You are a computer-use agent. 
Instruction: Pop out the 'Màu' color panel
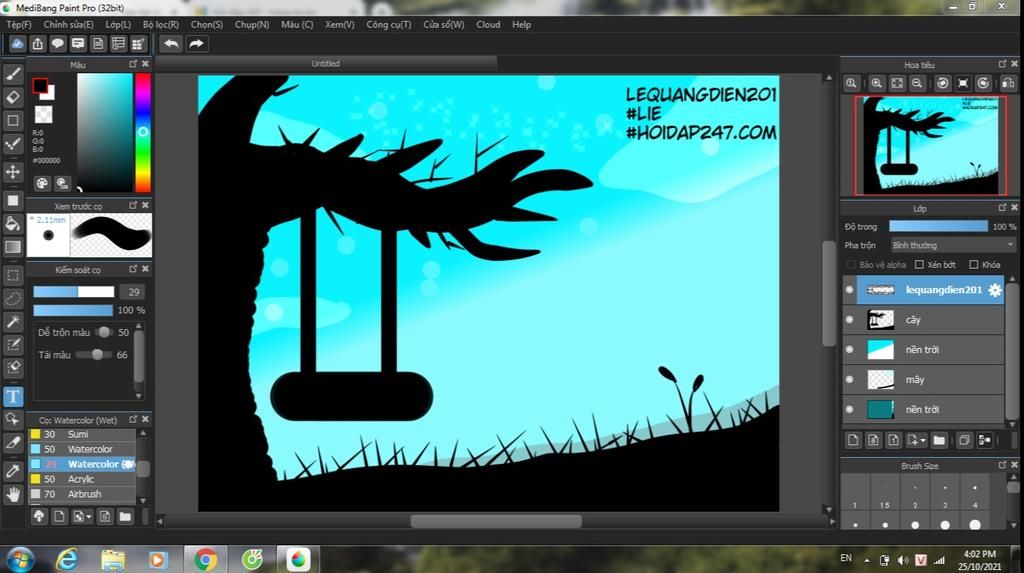(133, 63)
